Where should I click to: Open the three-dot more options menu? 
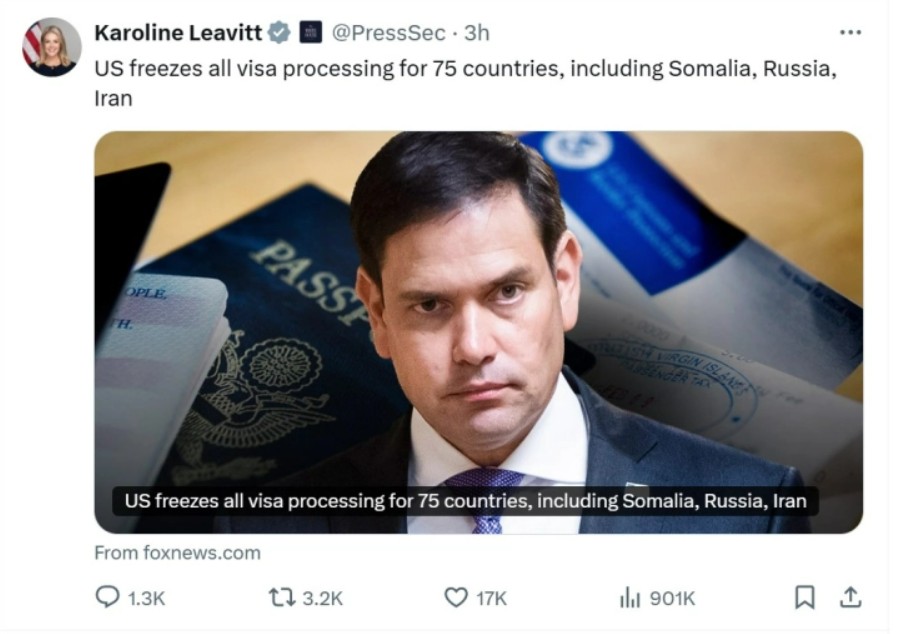pyautogui.click(x=851, y=33)
